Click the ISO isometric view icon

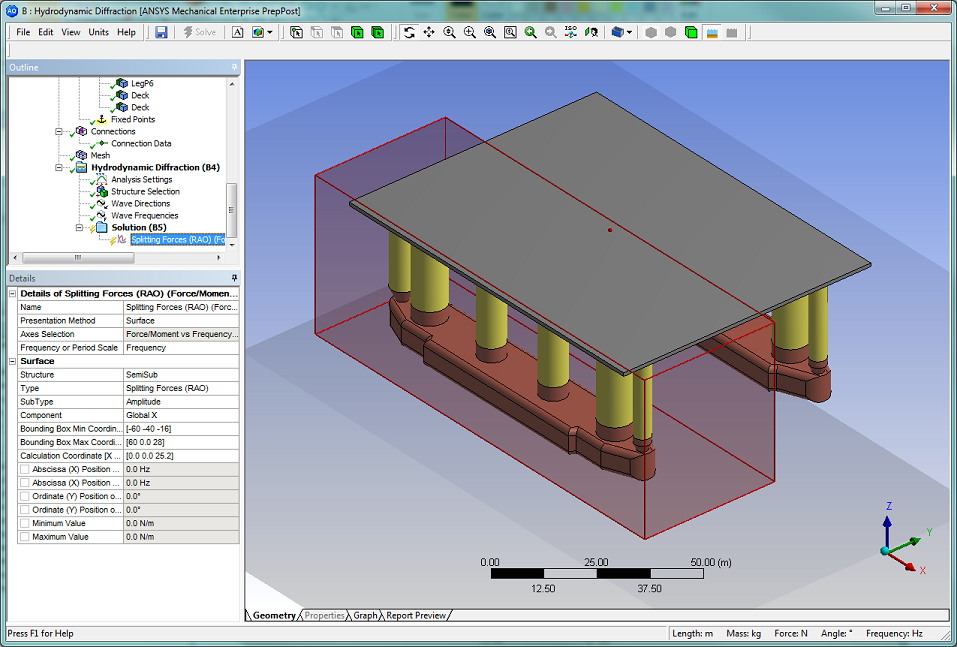[x=571, y=32]
